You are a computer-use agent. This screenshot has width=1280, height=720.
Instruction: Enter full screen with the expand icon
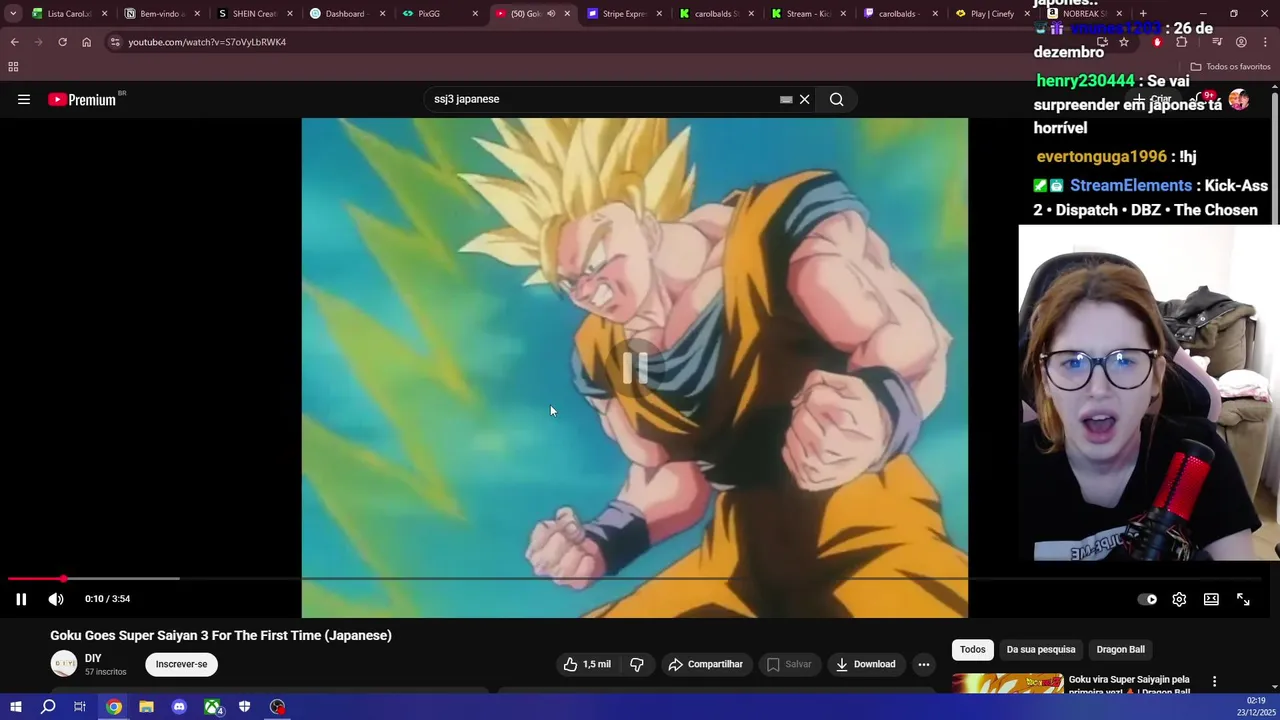[x=1243, y=599]
